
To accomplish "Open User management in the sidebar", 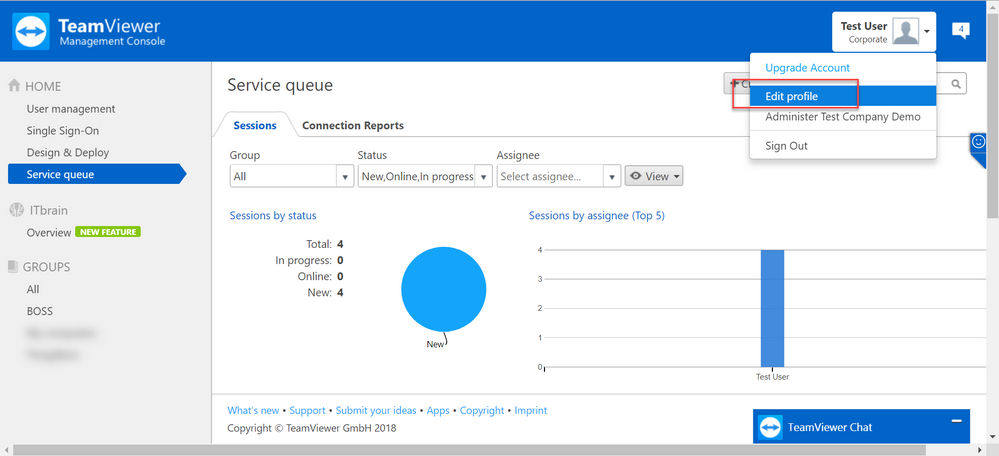I will point(71,109).
